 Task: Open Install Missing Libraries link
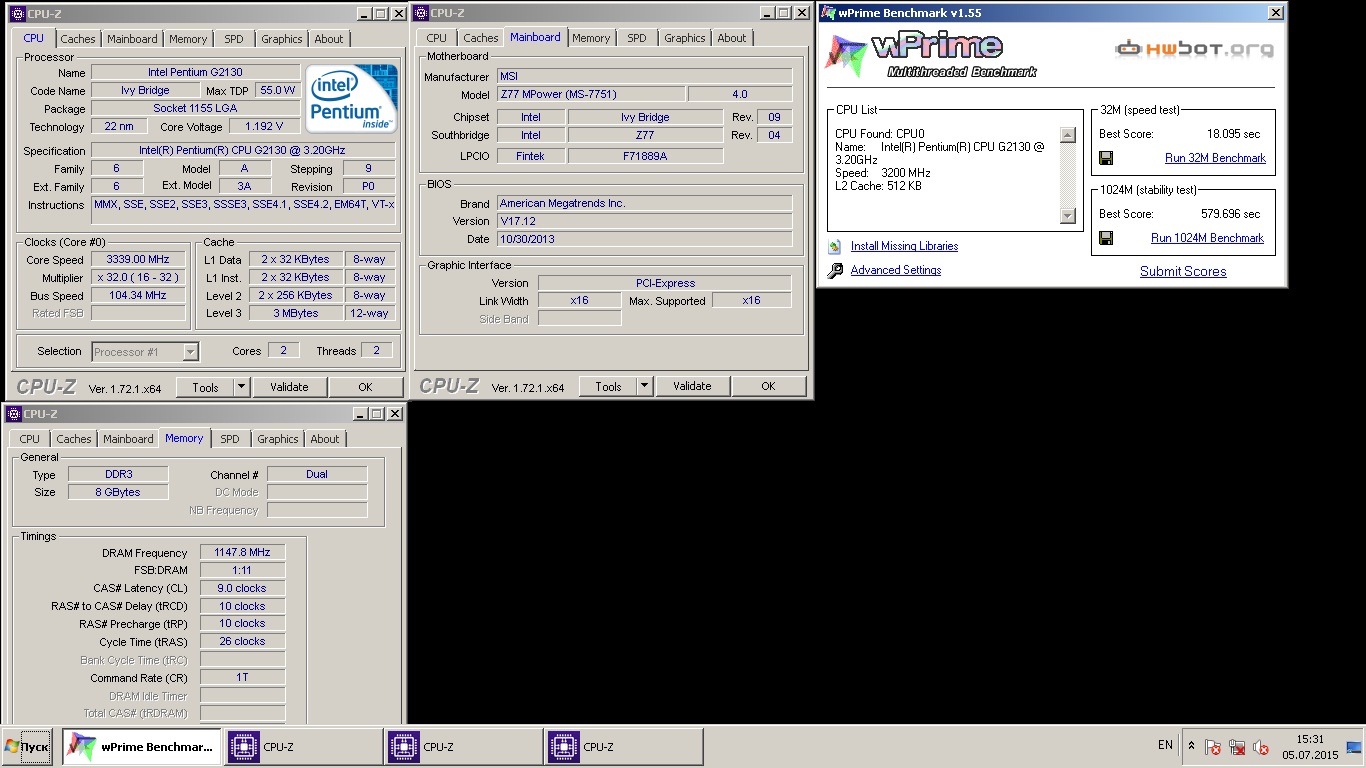click(x=904, y=246)
